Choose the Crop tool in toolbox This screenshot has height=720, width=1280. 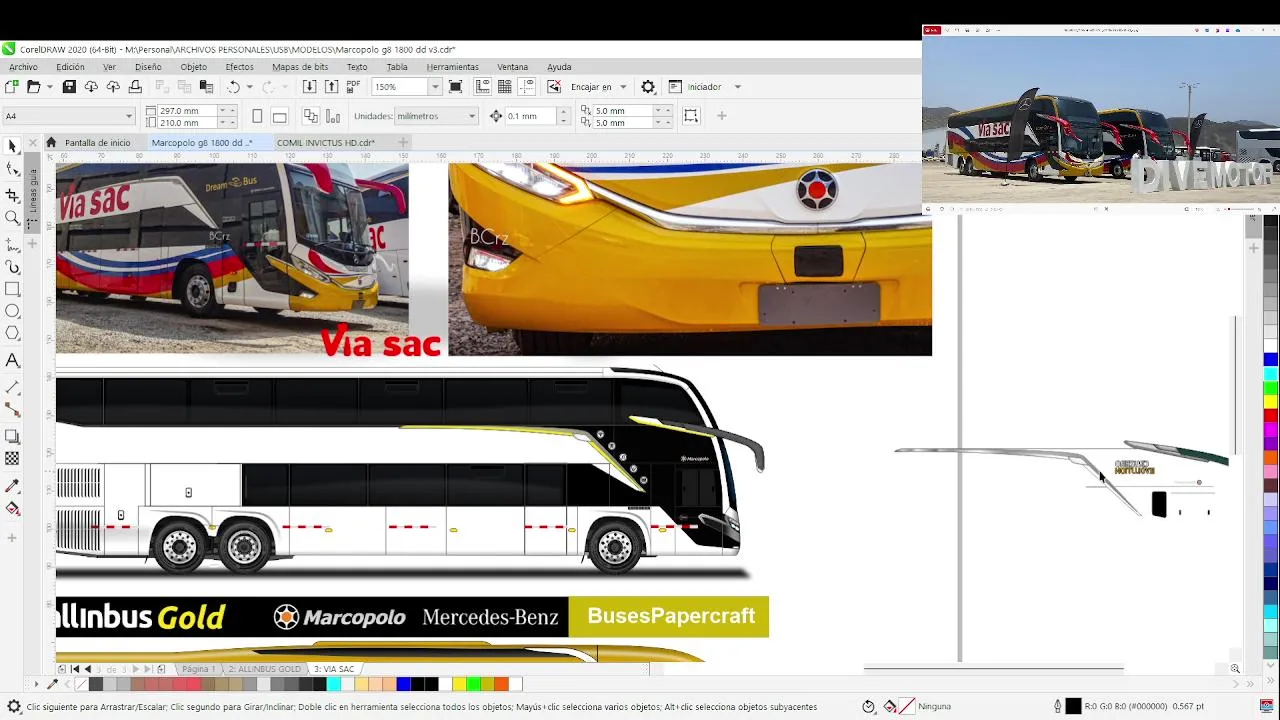(12, 195)
